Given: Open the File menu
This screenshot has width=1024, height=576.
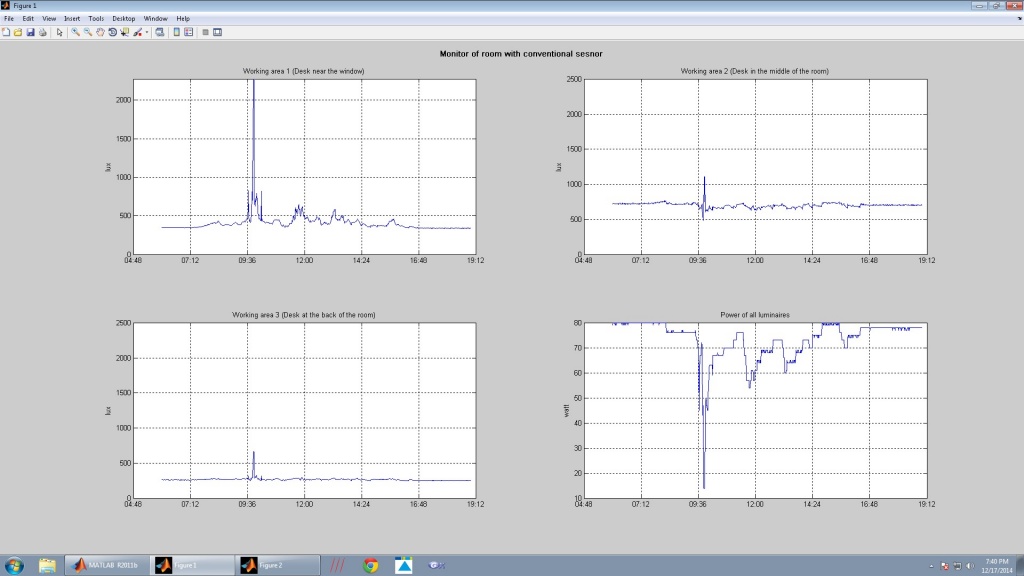Looking at the screenshot, I should [x=9, y=18].
